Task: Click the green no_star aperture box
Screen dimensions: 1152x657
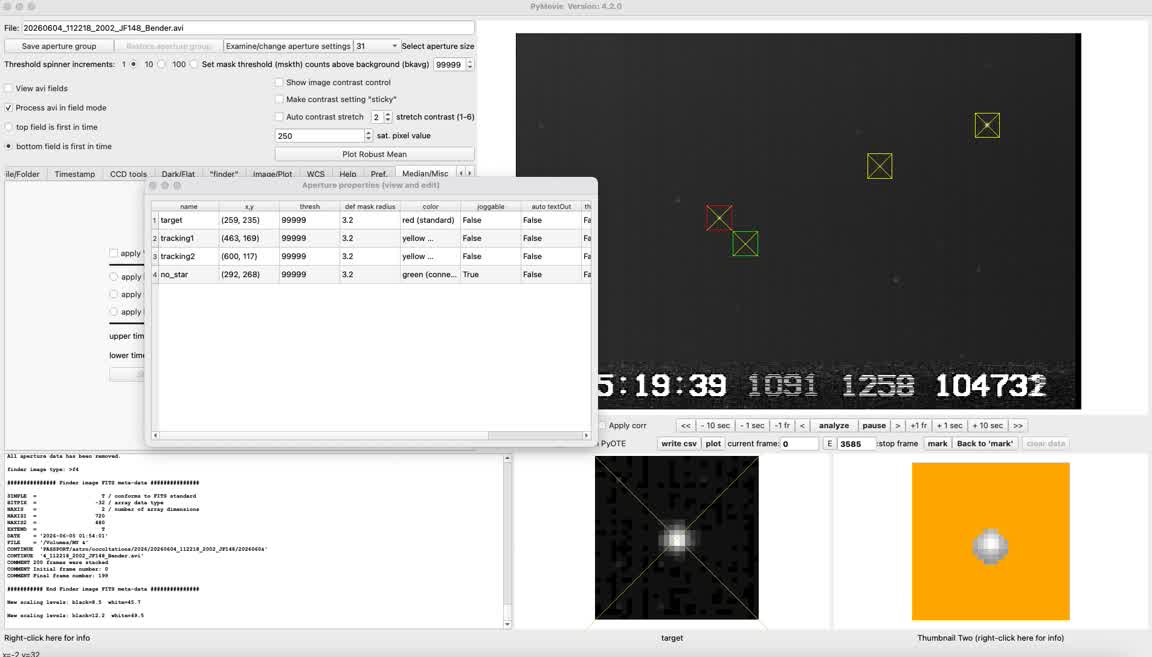Action: pos(745,243)
